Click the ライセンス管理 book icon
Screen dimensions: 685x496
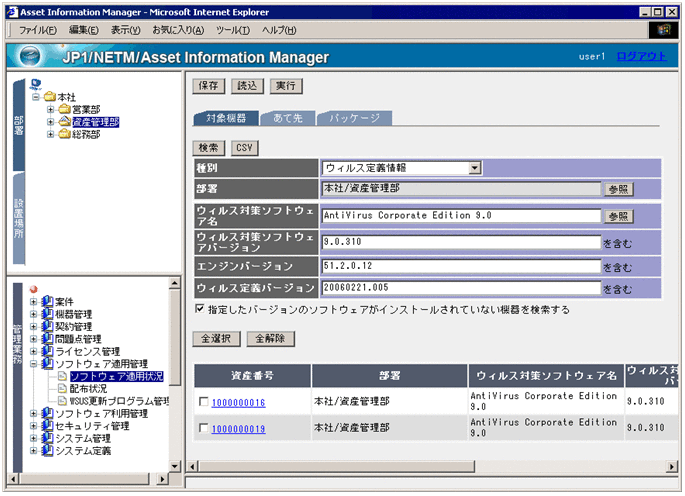(x=47, y=351)
